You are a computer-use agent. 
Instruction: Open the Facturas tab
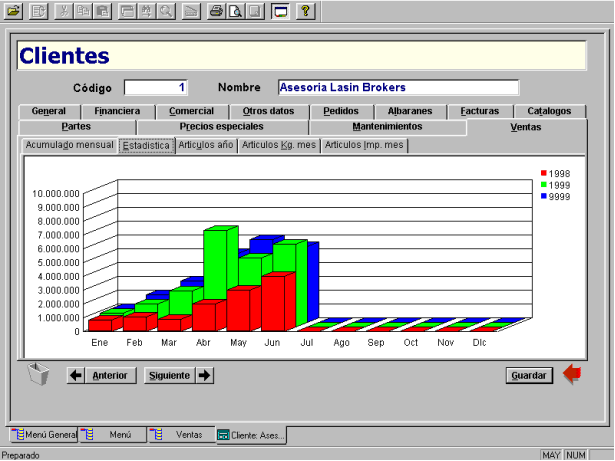tap(480, 111)
